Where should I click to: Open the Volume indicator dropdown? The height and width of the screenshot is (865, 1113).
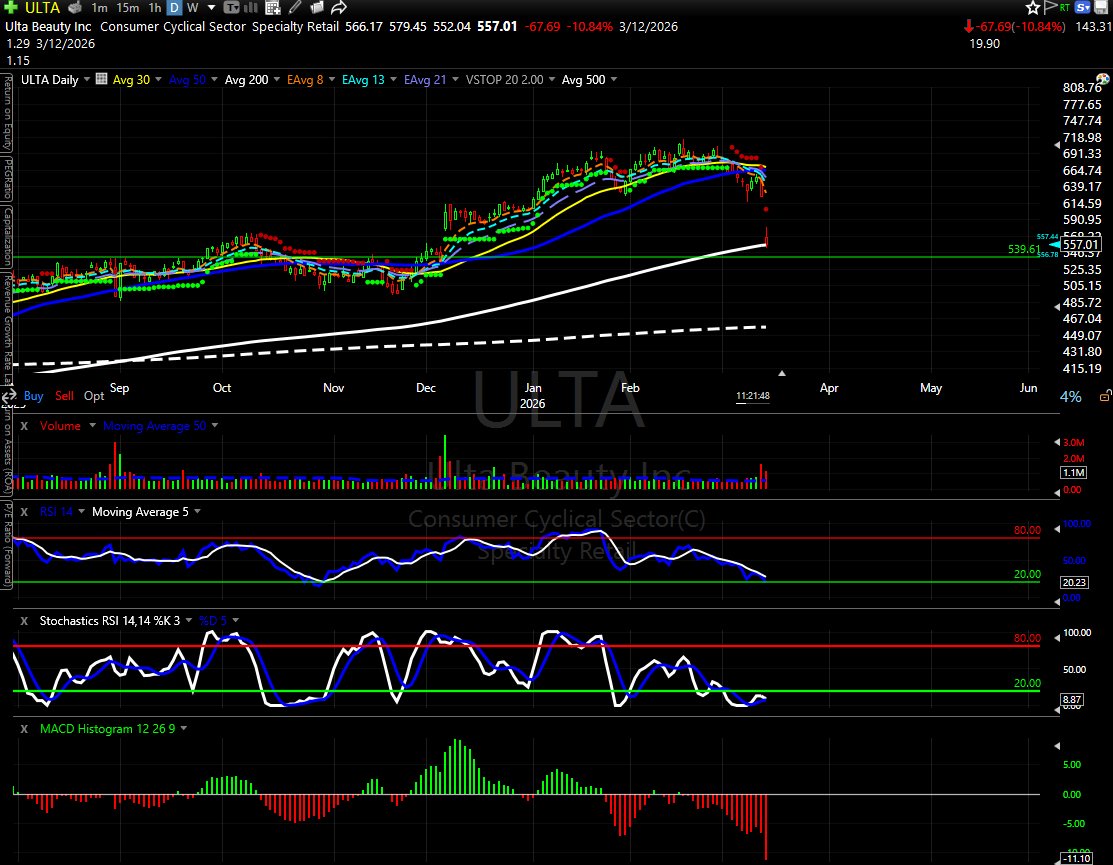92,426
